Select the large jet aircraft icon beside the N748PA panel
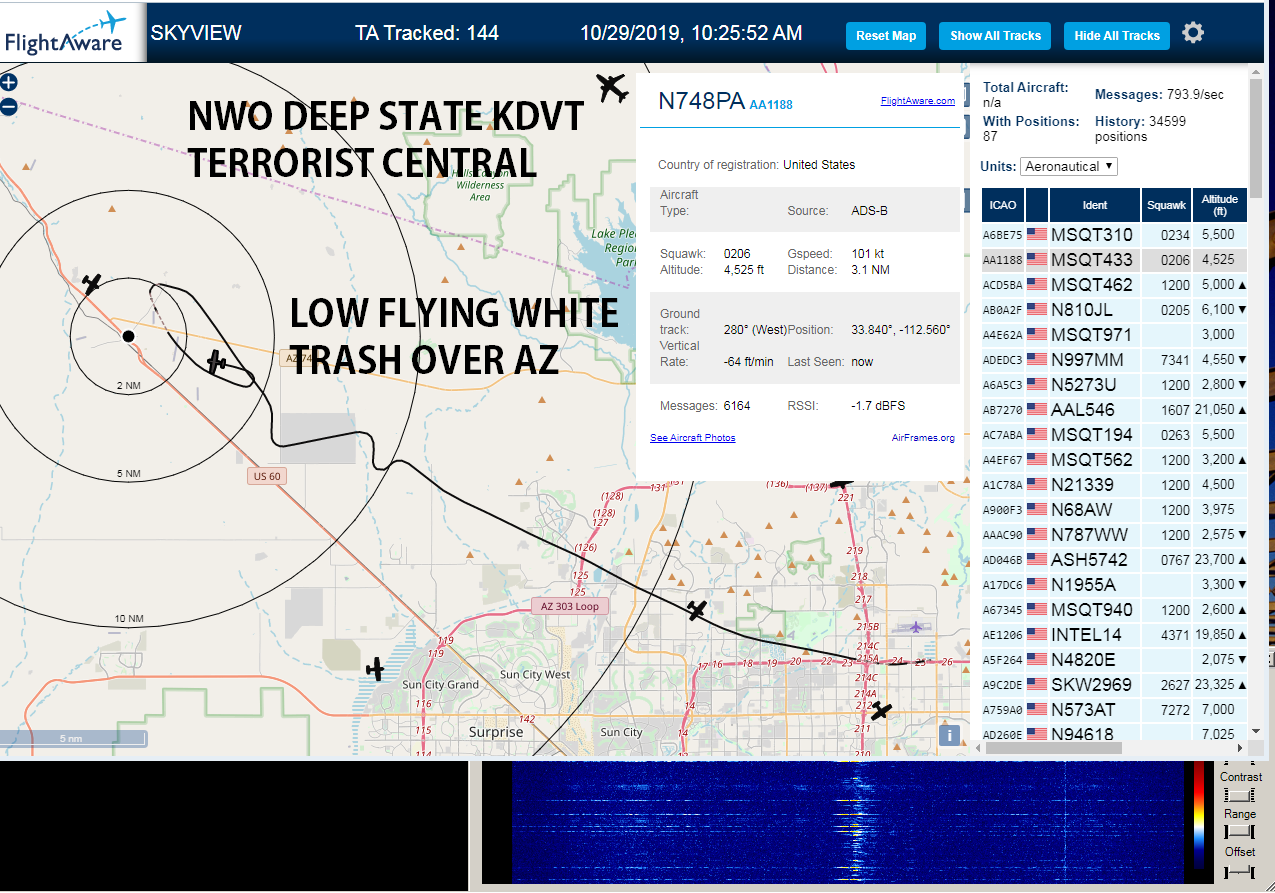This screenshot has height=893, width=1275. click(611, 87)
